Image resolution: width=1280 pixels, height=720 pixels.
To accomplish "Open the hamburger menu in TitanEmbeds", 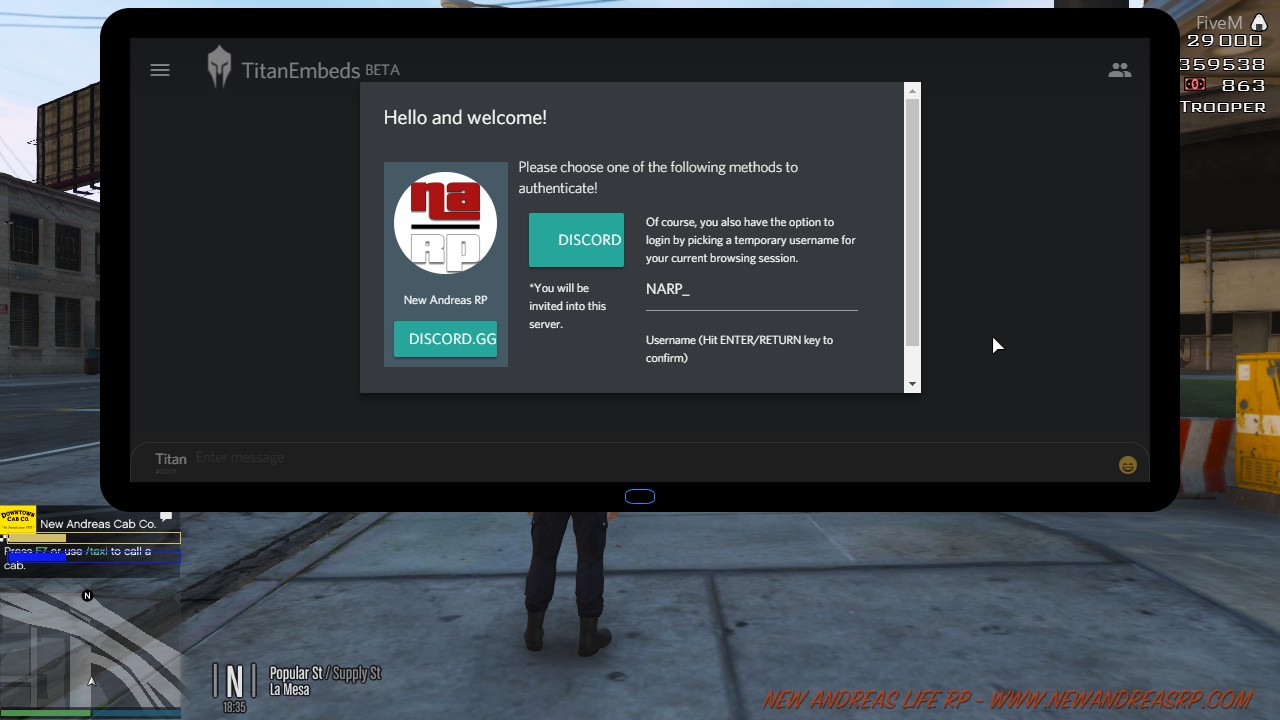I will [160, 70].
